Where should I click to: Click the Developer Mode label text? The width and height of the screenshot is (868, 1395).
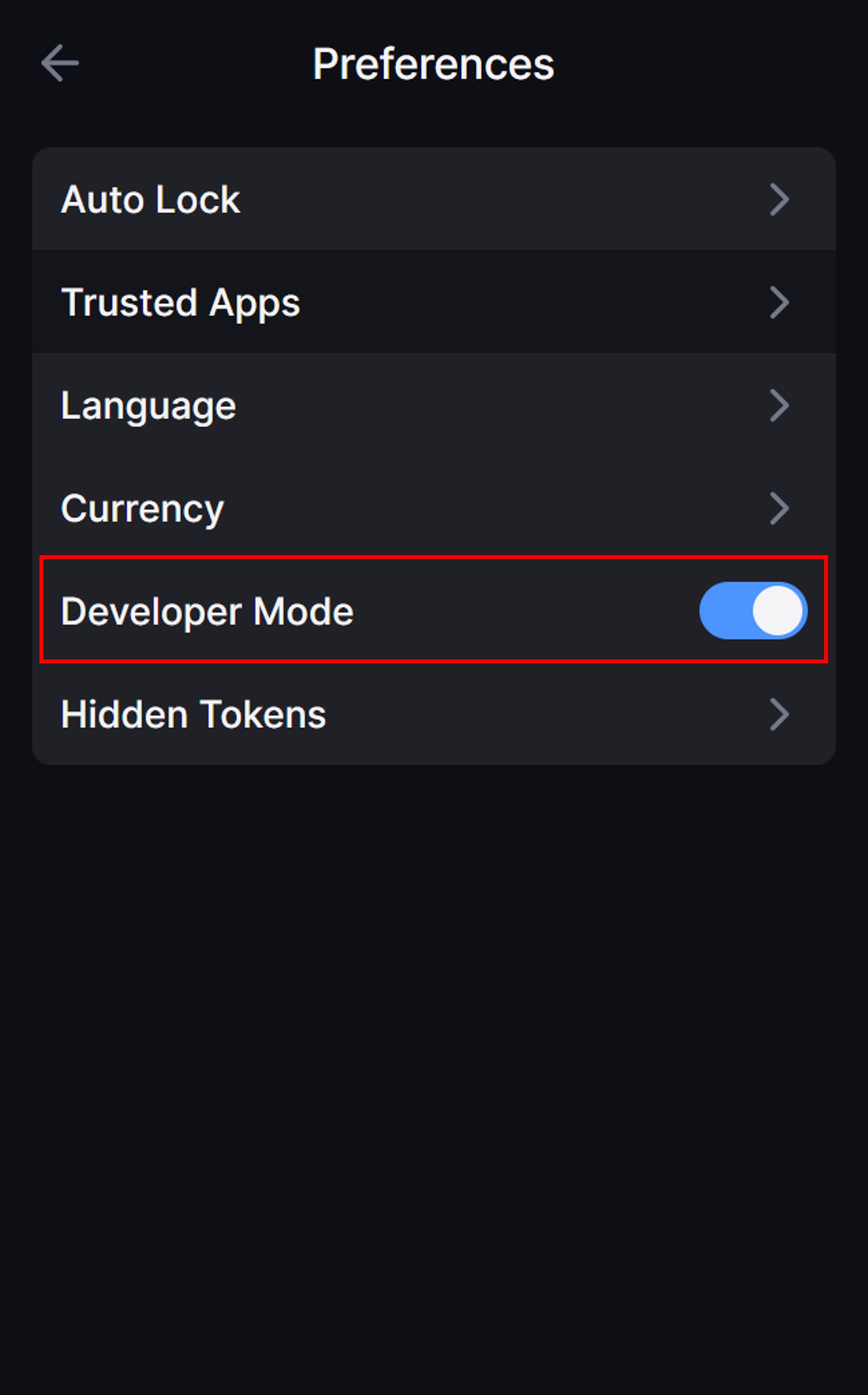(x=207, y=612)
